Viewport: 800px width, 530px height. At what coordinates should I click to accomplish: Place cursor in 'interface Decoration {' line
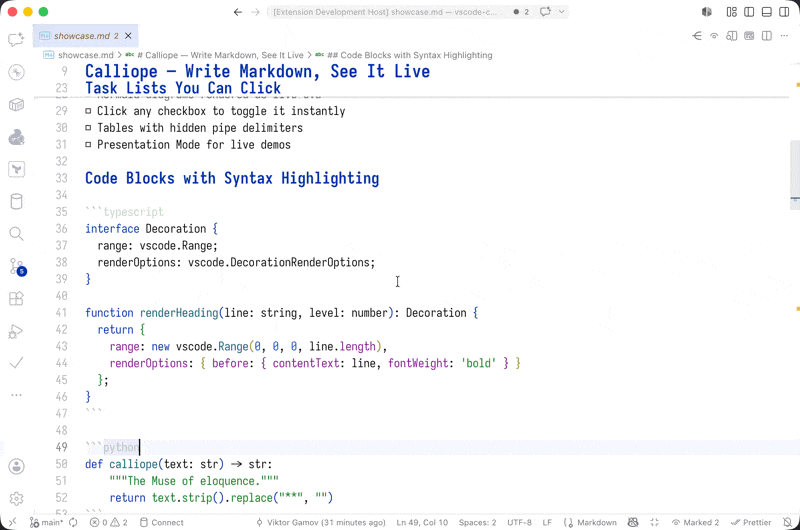pyautogui.click(x=152, y=229)
